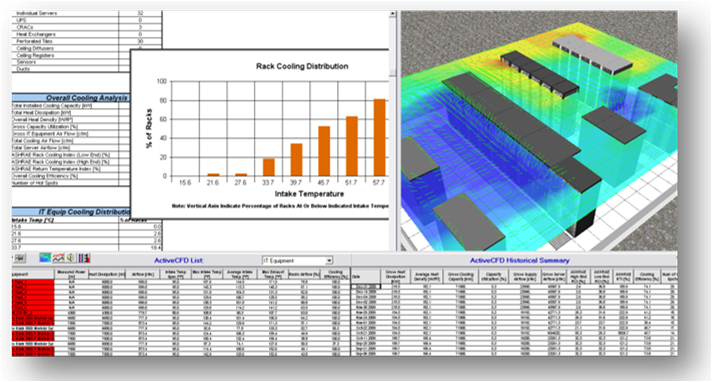Click the Overall Cooling Efficiency row
Viewport: 712px width, 382px height.
pyautogui.click(x=71, y=176)
